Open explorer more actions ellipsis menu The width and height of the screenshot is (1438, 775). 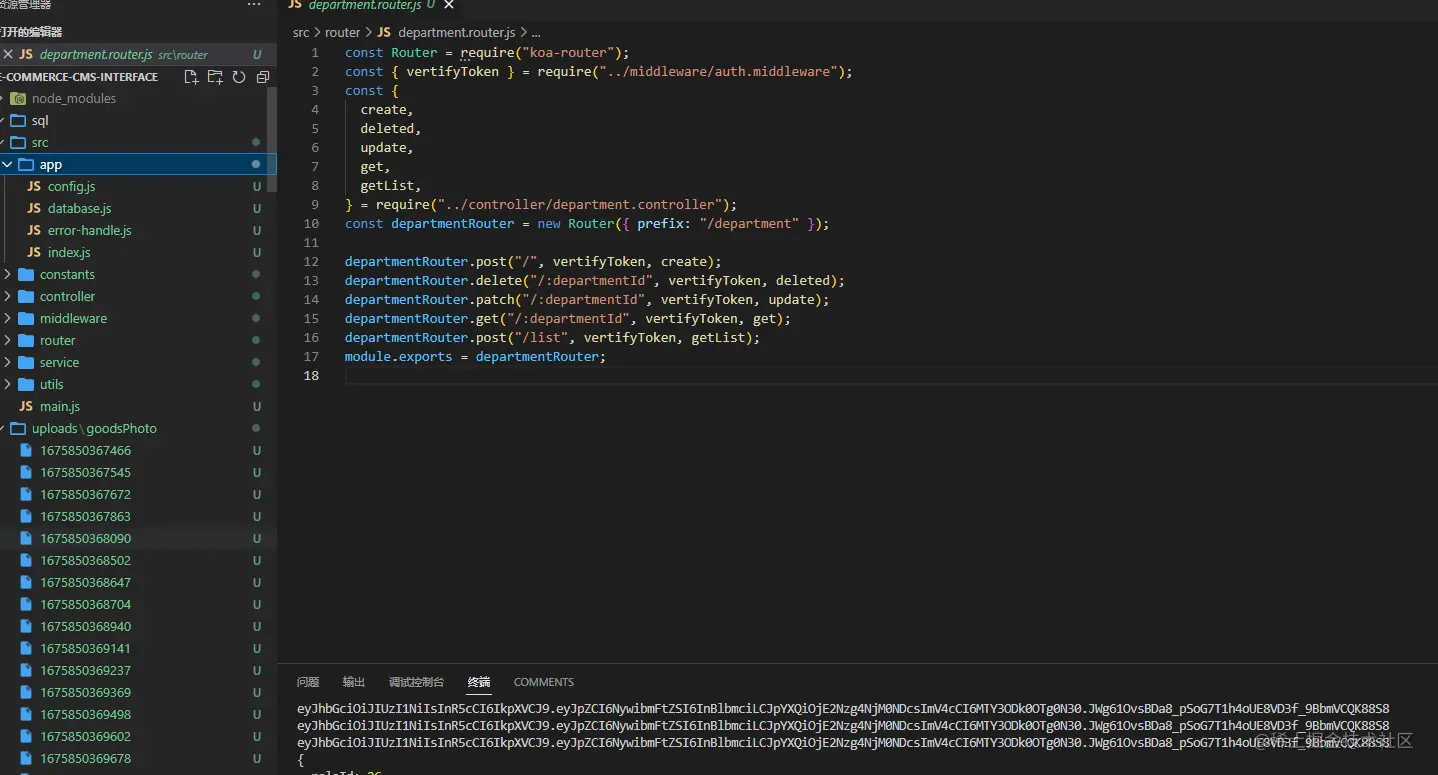(254, 5)
